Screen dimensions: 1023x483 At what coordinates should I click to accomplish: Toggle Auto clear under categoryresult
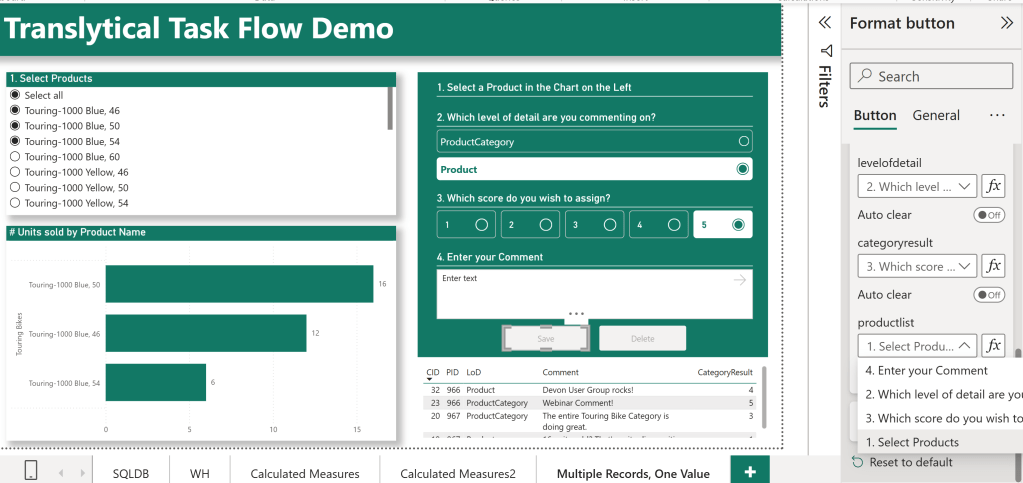click(989, 295)
